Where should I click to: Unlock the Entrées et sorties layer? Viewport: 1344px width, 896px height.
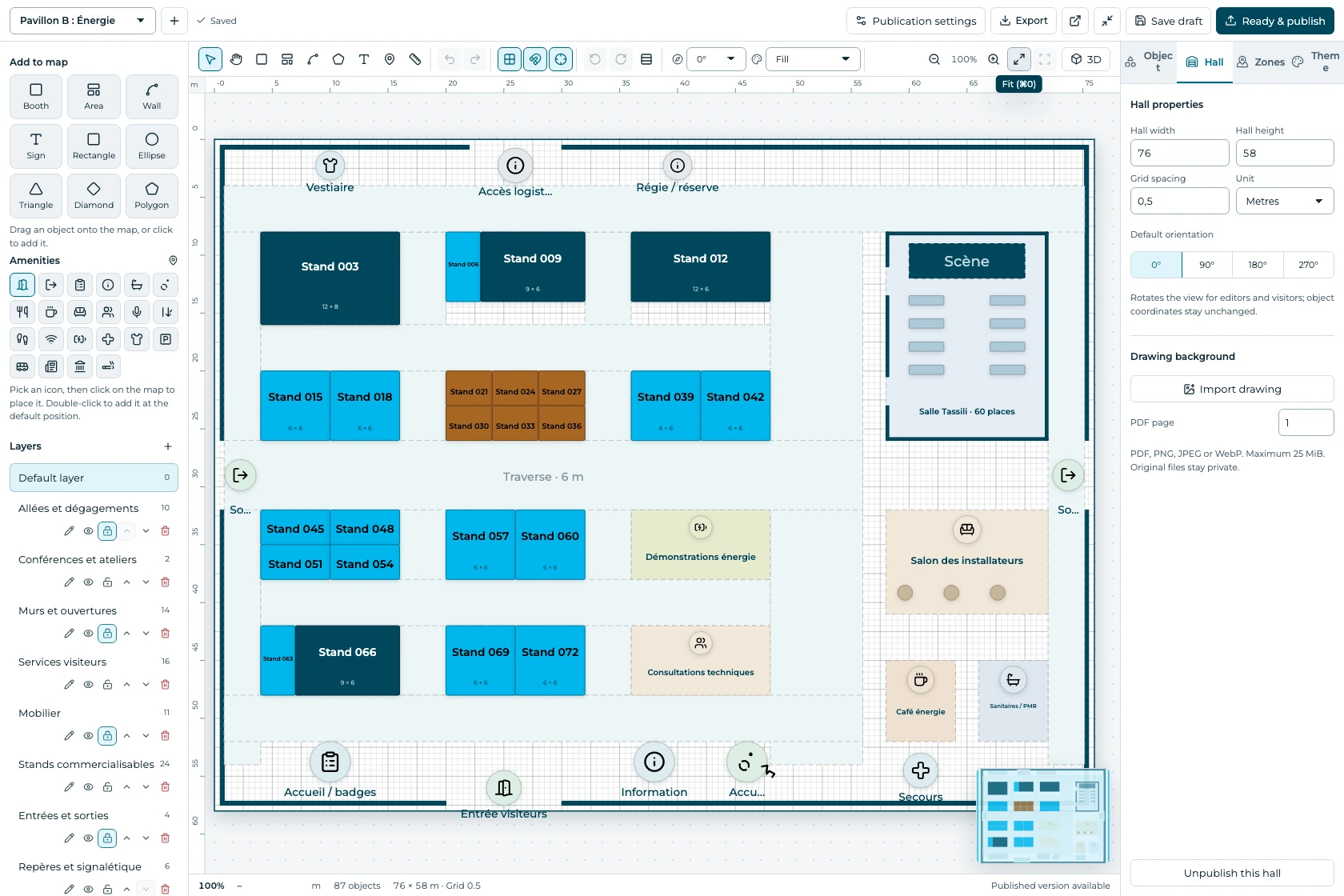pyautogui.click(x=107, y=838)
